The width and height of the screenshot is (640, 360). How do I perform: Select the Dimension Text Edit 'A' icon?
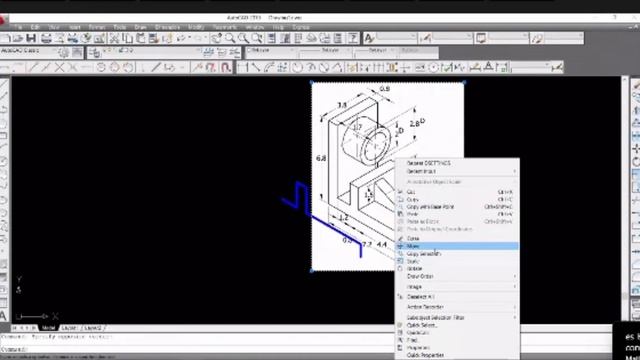point(488,67)
